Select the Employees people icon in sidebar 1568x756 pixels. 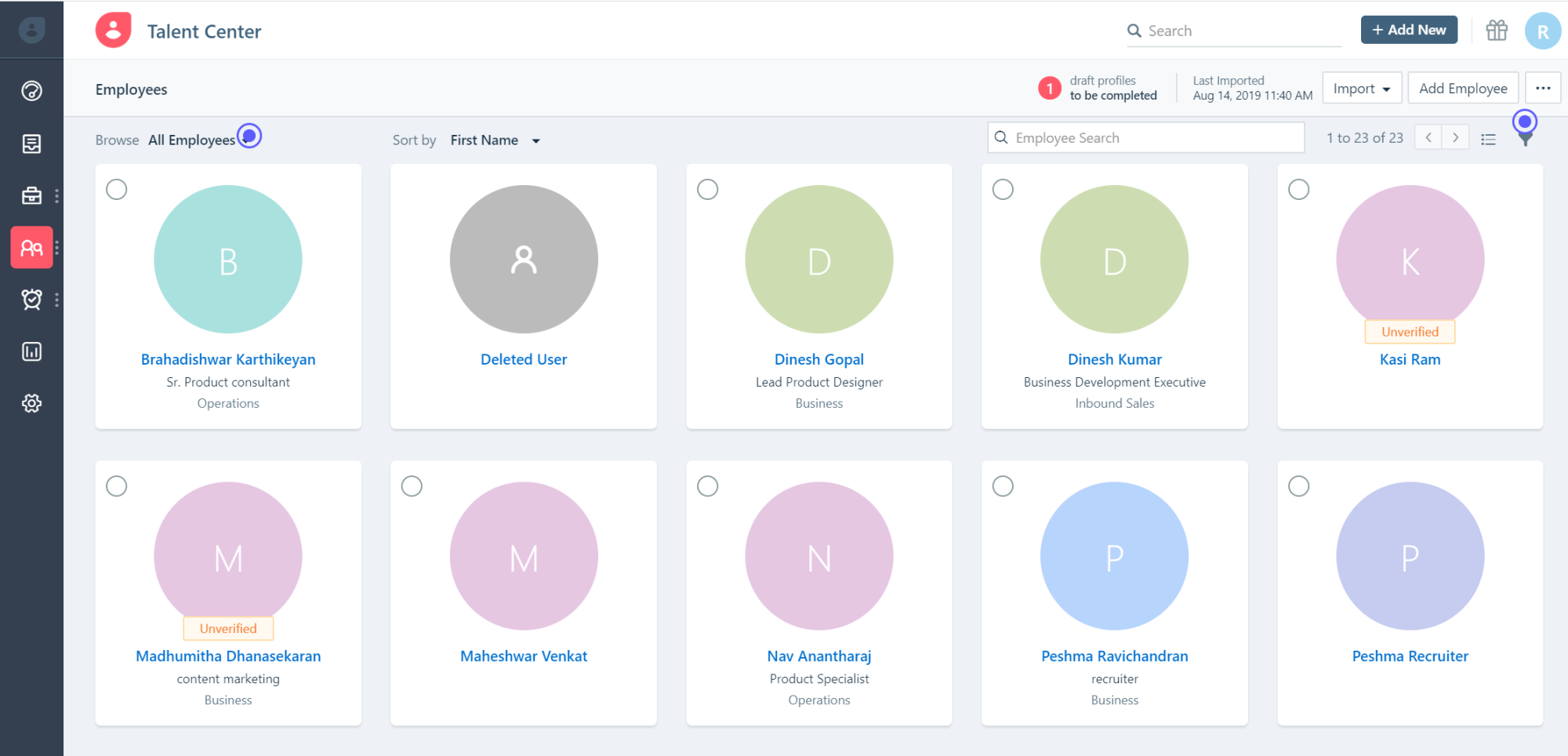(31, 247)
